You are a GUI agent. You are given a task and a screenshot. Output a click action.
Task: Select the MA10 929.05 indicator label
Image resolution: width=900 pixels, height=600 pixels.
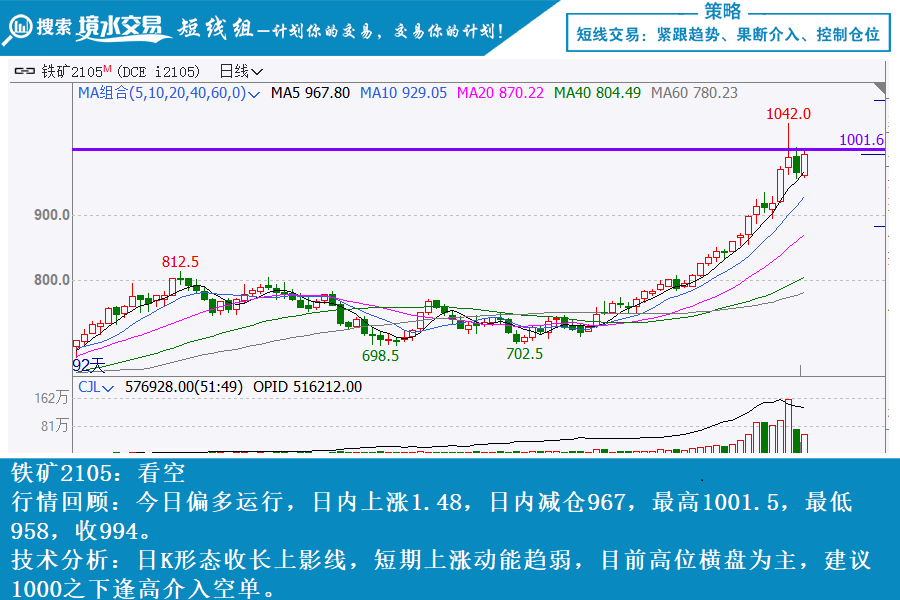pos(403,93)
